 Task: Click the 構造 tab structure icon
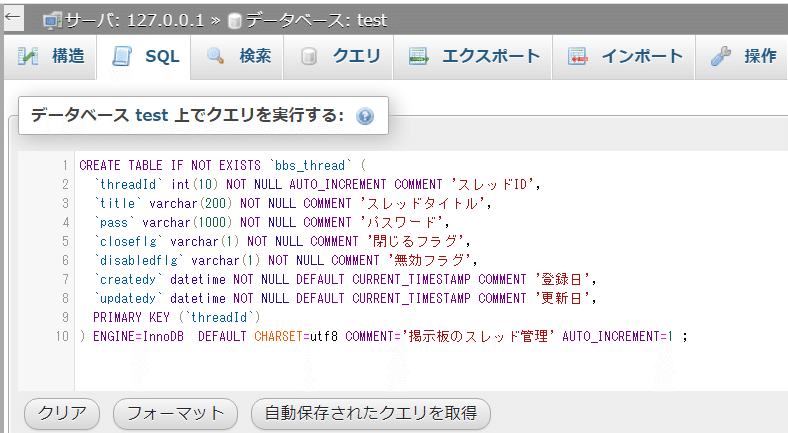28,56
